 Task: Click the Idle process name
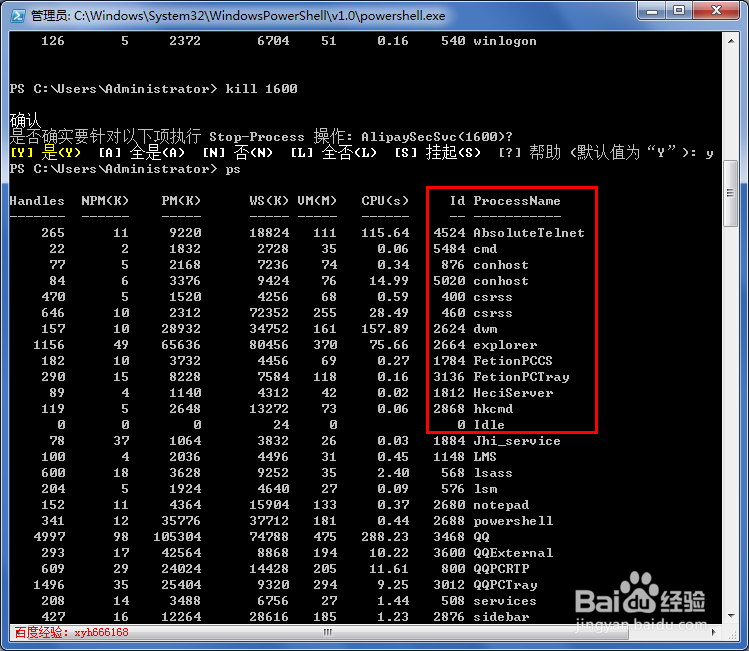tap(489, 425)
